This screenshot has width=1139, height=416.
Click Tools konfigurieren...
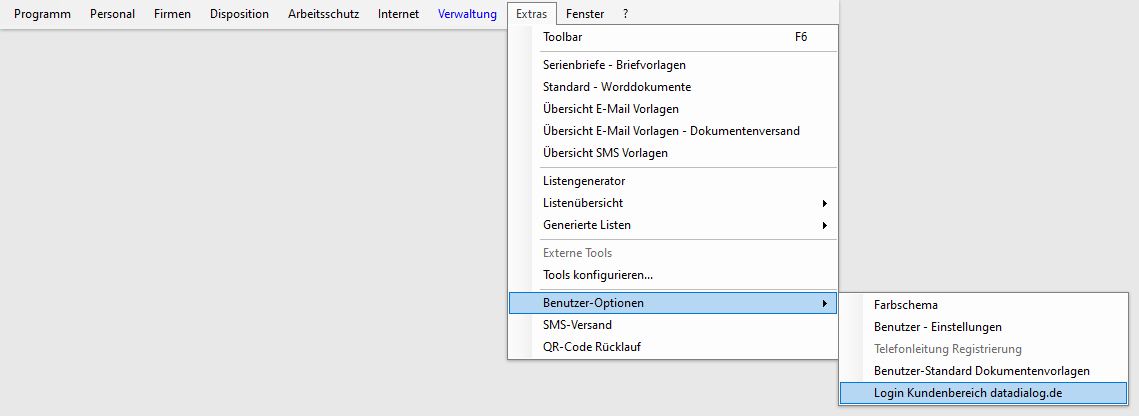597,275
